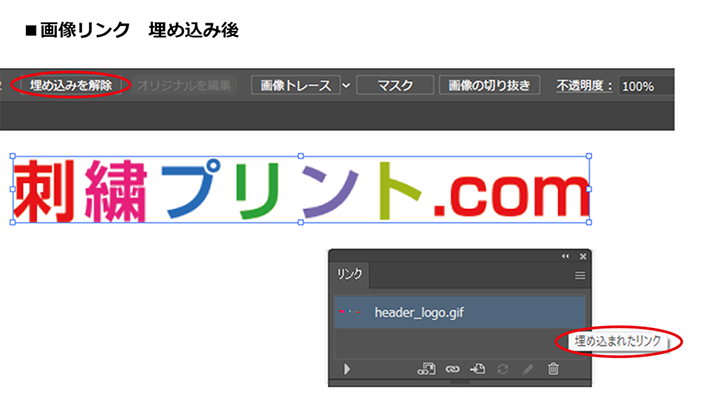Click the オリジナルを編集 button

(x=184, y=85)
